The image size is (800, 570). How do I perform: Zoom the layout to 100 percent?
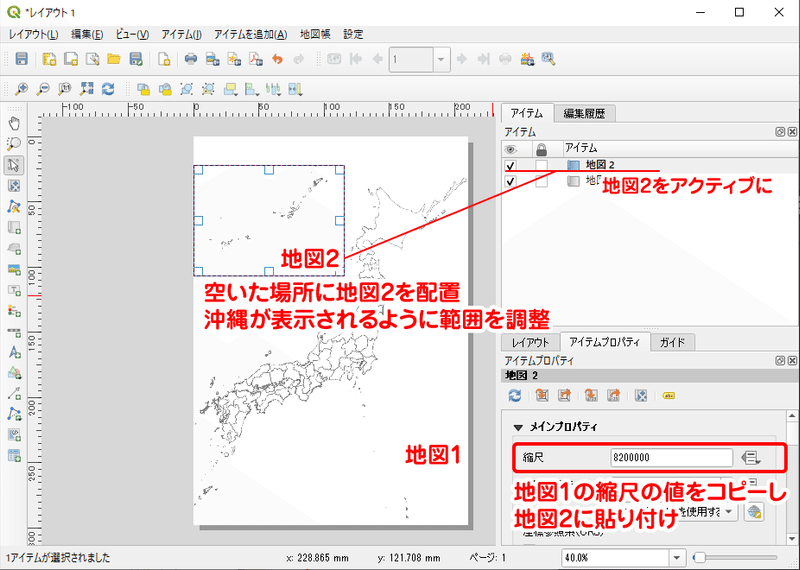(65, 89)
